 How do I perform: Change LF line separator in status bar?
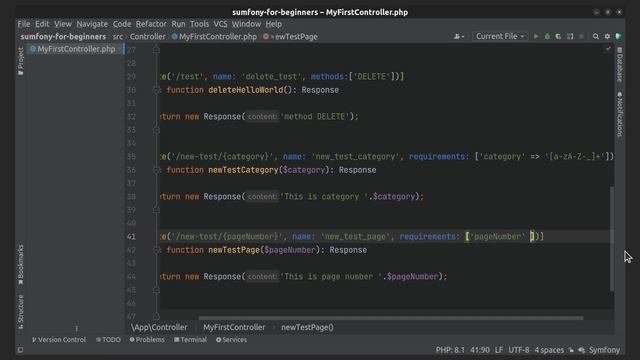499,350
